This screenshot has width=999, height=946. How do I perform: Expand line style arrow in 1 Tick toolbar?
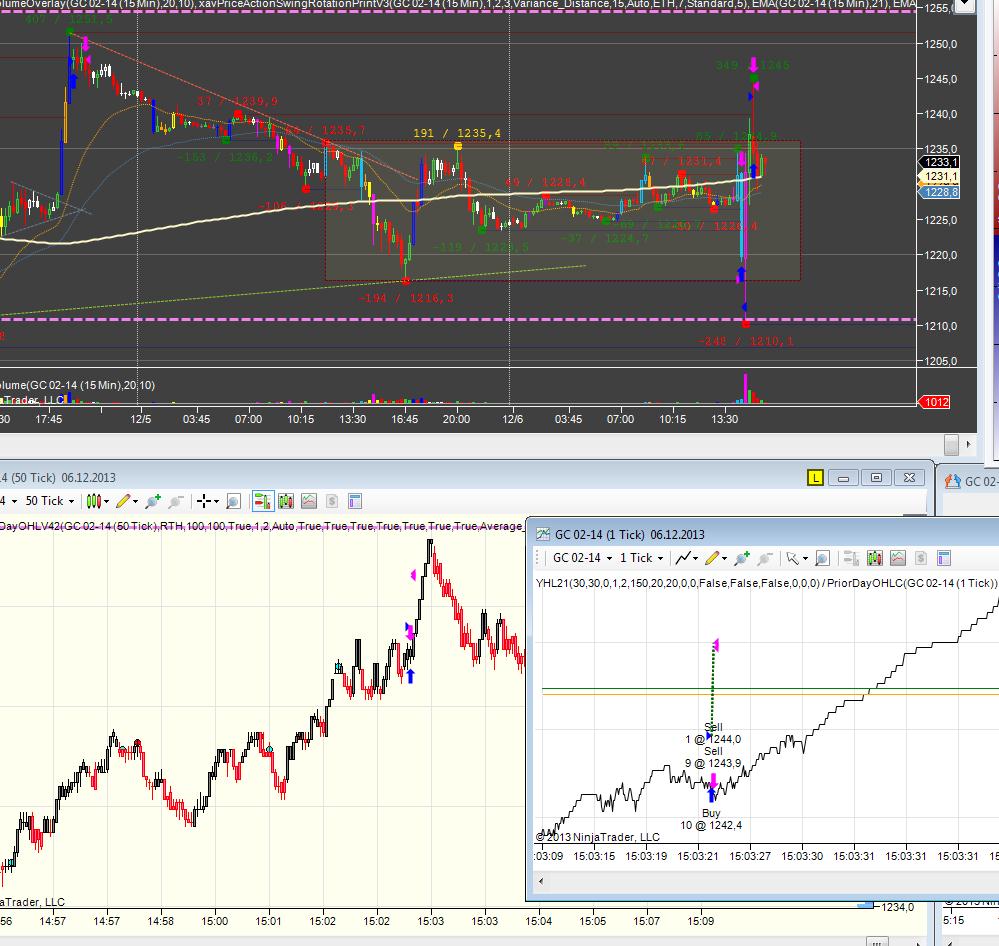point(696,559)
